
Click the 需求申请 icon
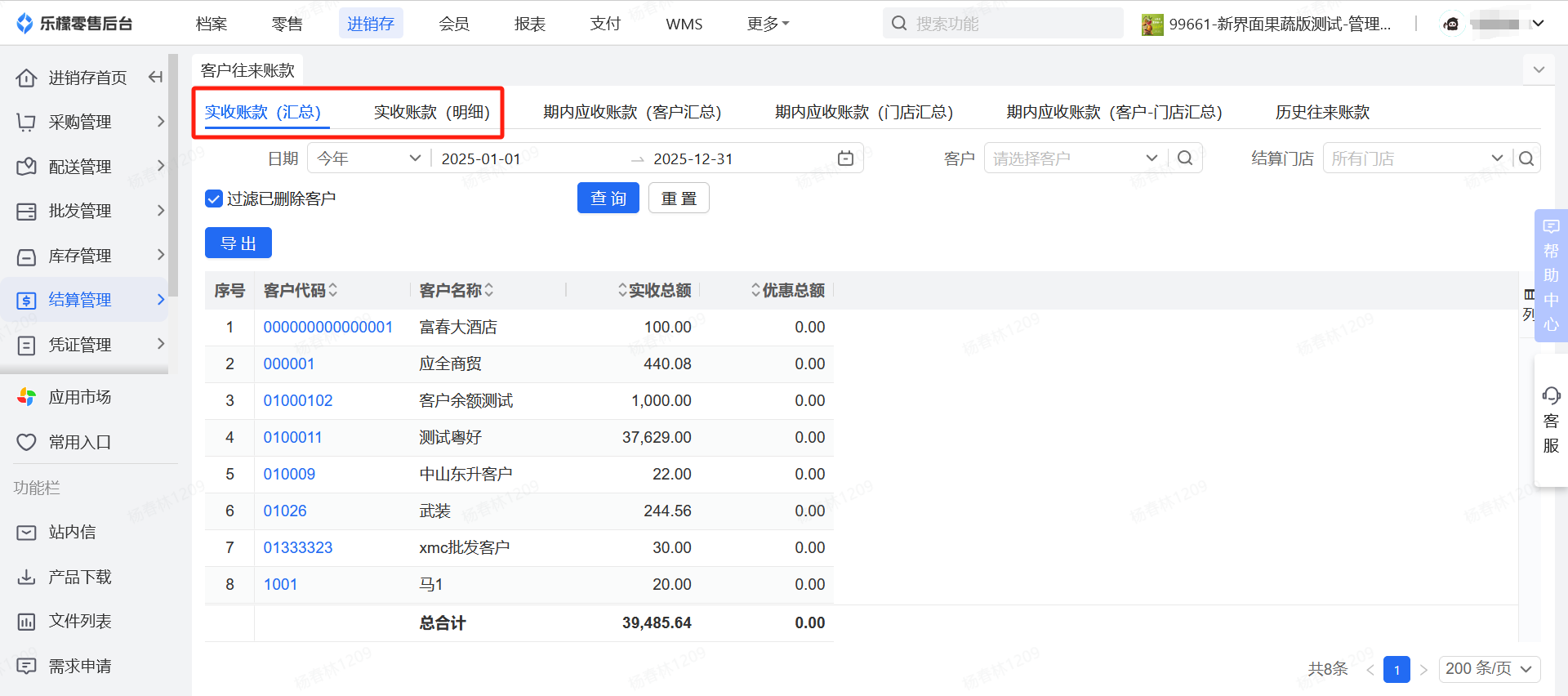point(26,666)
